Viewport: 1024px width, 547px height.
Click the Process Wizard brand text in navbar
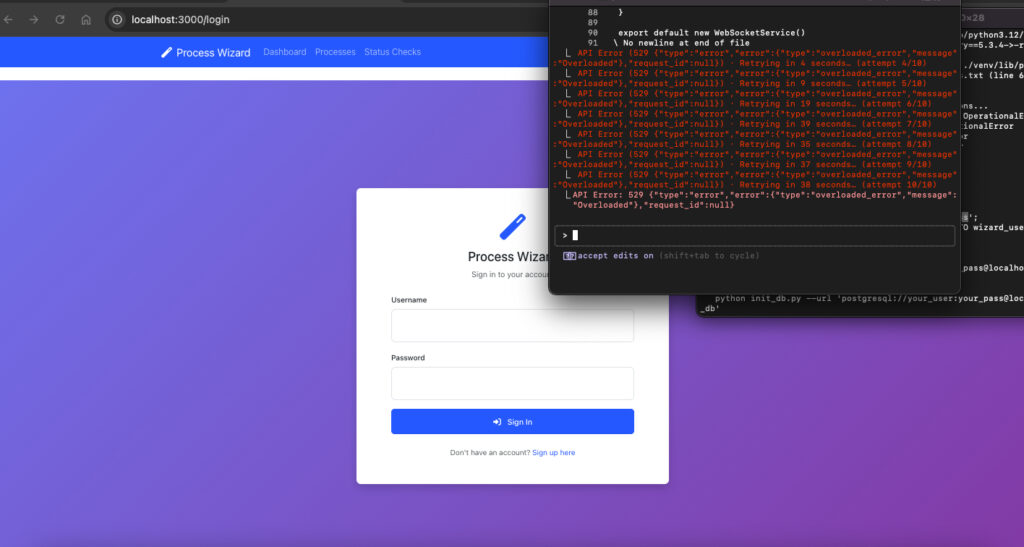point(213,52)
